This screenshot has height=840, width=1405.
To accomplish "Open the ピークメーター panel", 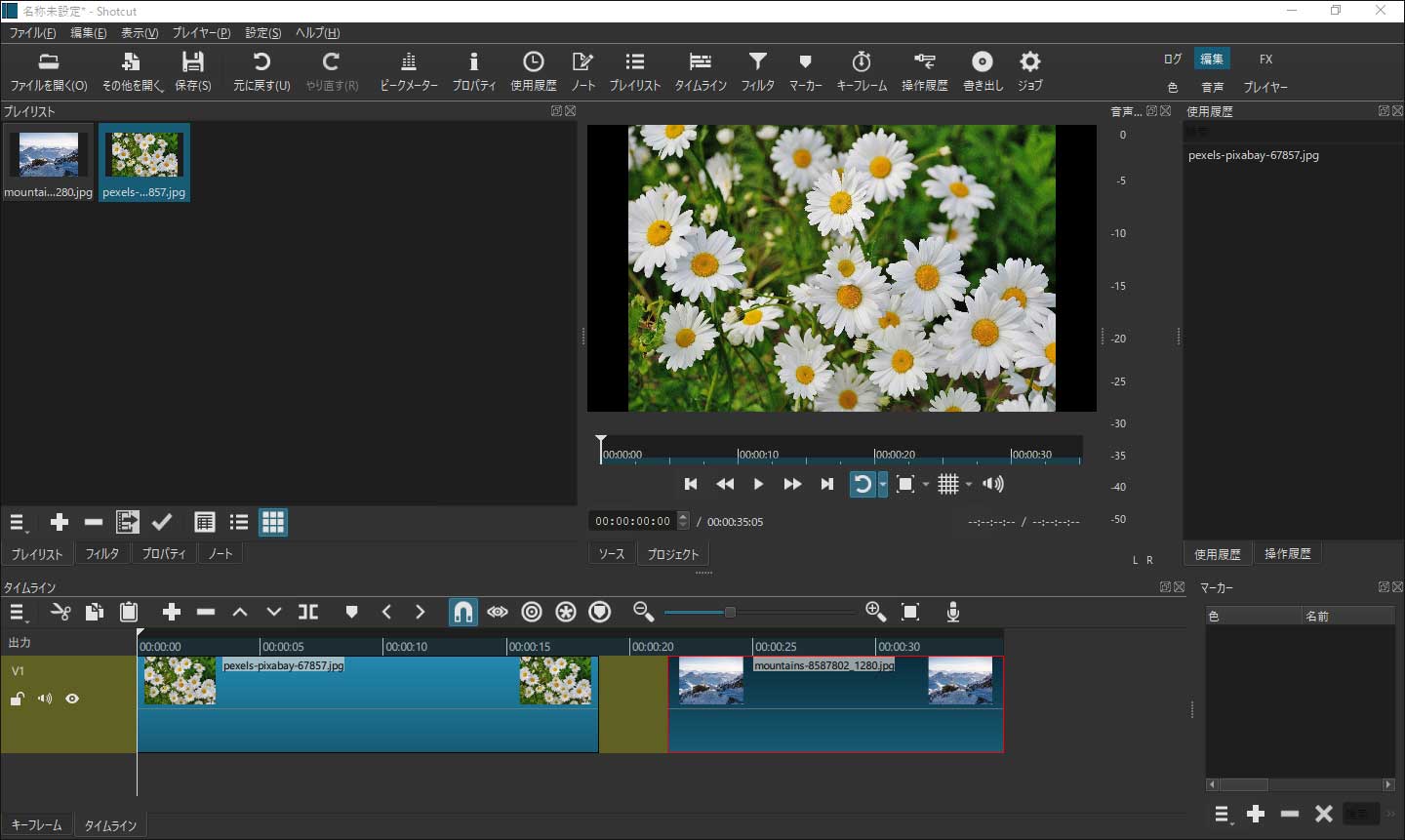I will (409, 72).
